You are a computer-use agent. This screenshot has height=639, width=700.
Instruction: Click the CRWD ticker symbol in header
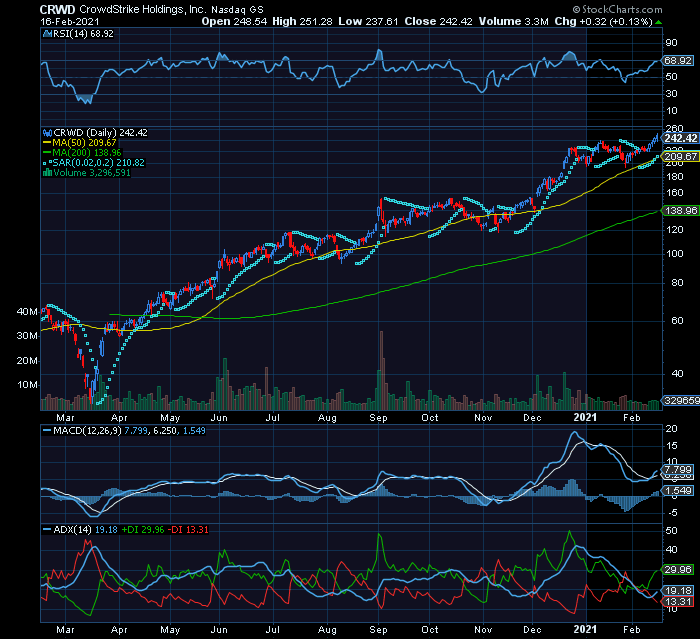tap(57, 9)
